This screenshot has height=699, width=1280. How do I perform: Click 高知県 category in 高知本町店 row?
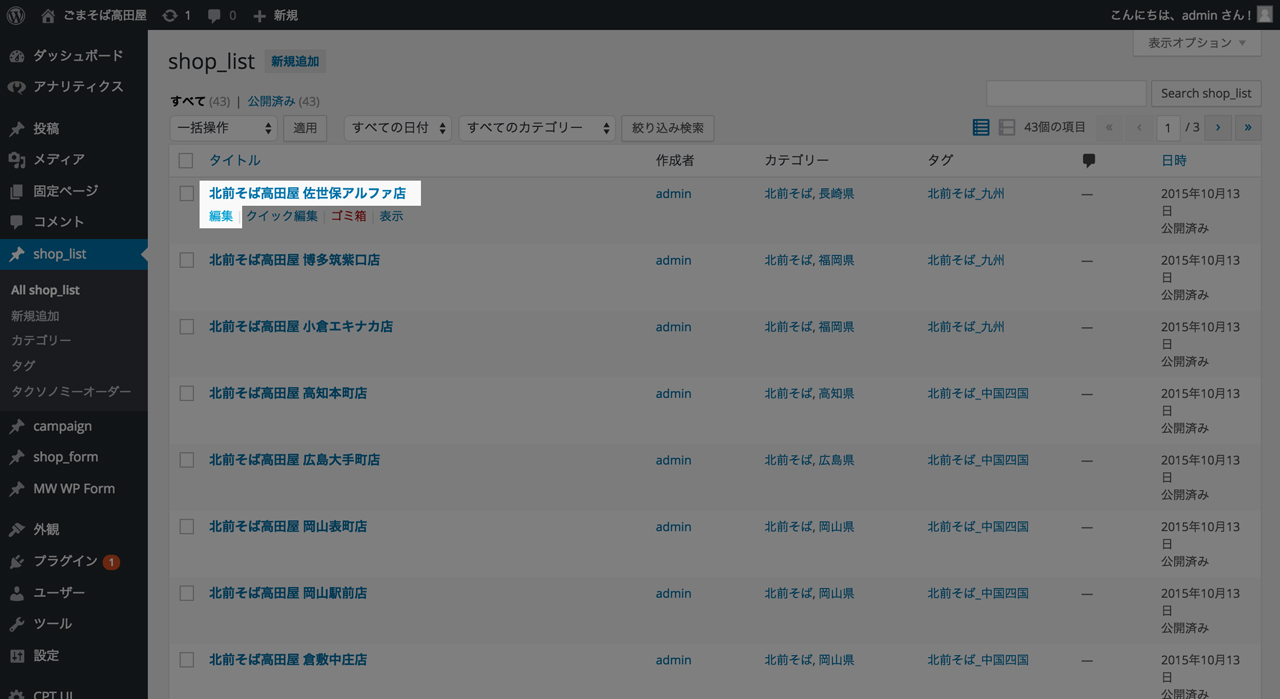[x=836, y=394]
